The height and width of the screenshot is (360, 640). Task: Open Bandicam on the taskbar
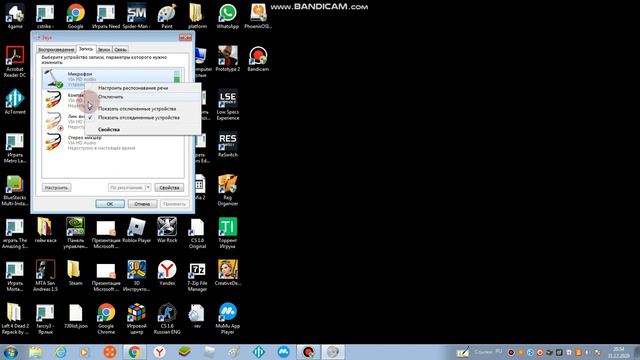[308, 352]
